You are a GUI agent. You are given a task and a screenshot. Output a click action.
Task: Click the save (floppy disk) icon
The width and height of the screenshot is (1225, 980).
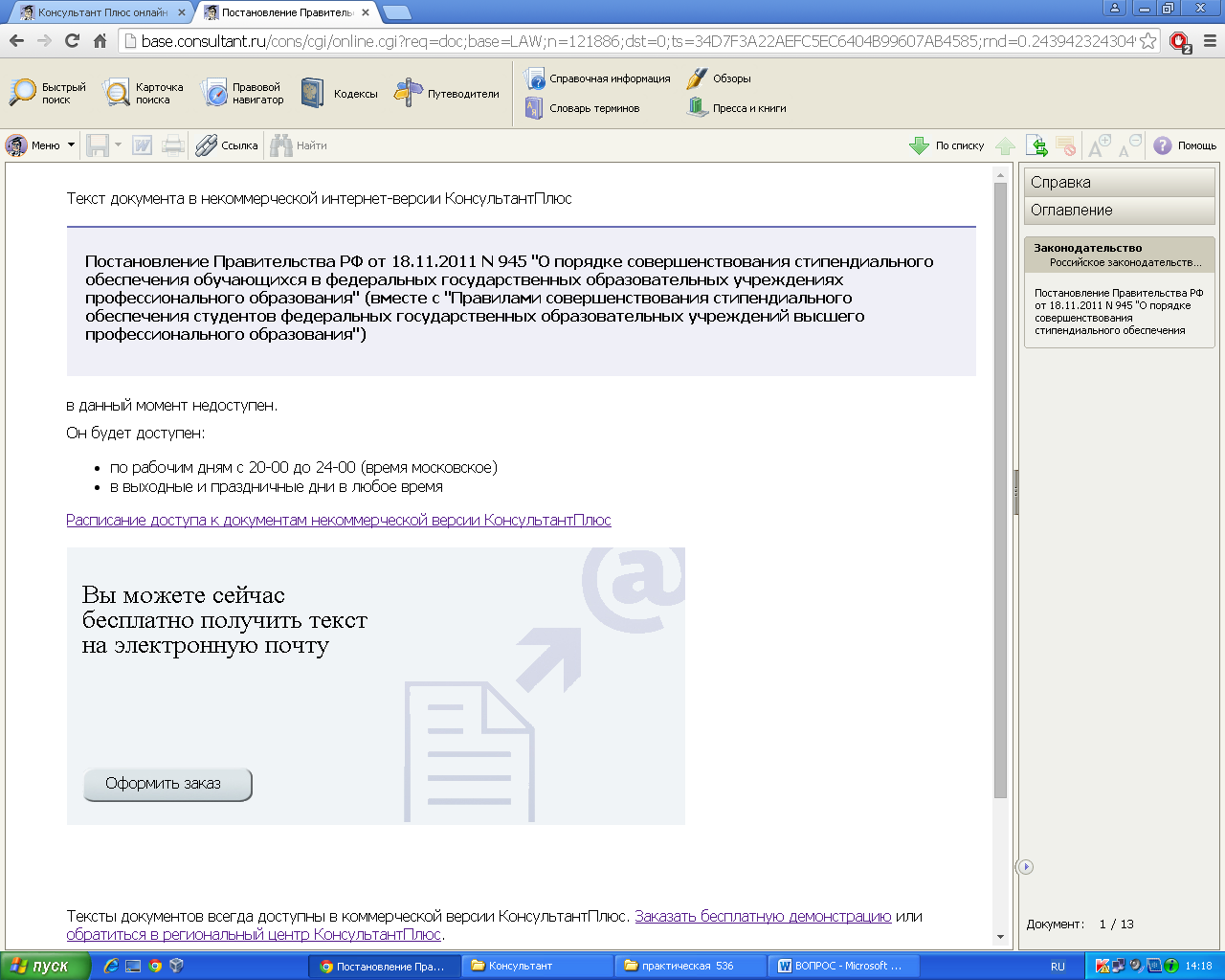click(x=98, y=145)
